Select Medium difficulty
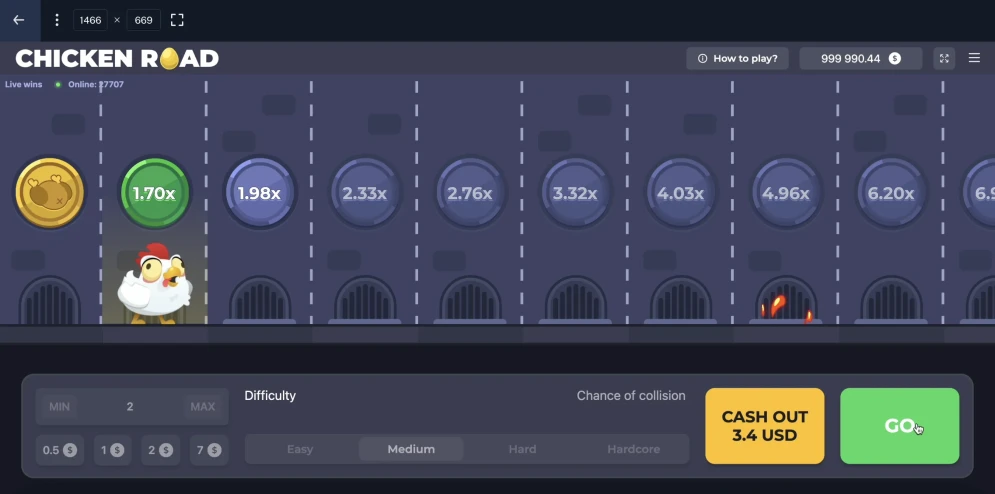Viewport: 995px width, 494px height. (x=411, y=449)
